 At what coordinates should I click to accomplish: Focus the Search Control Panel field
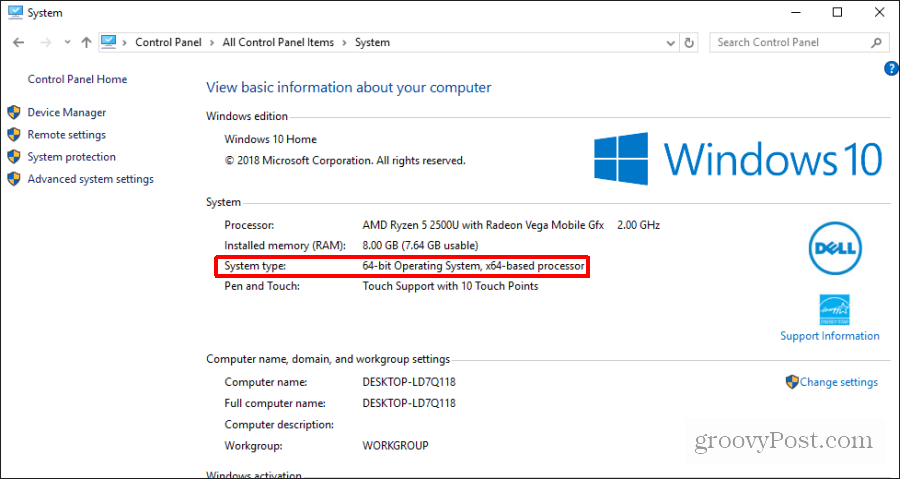pos(799,42)
